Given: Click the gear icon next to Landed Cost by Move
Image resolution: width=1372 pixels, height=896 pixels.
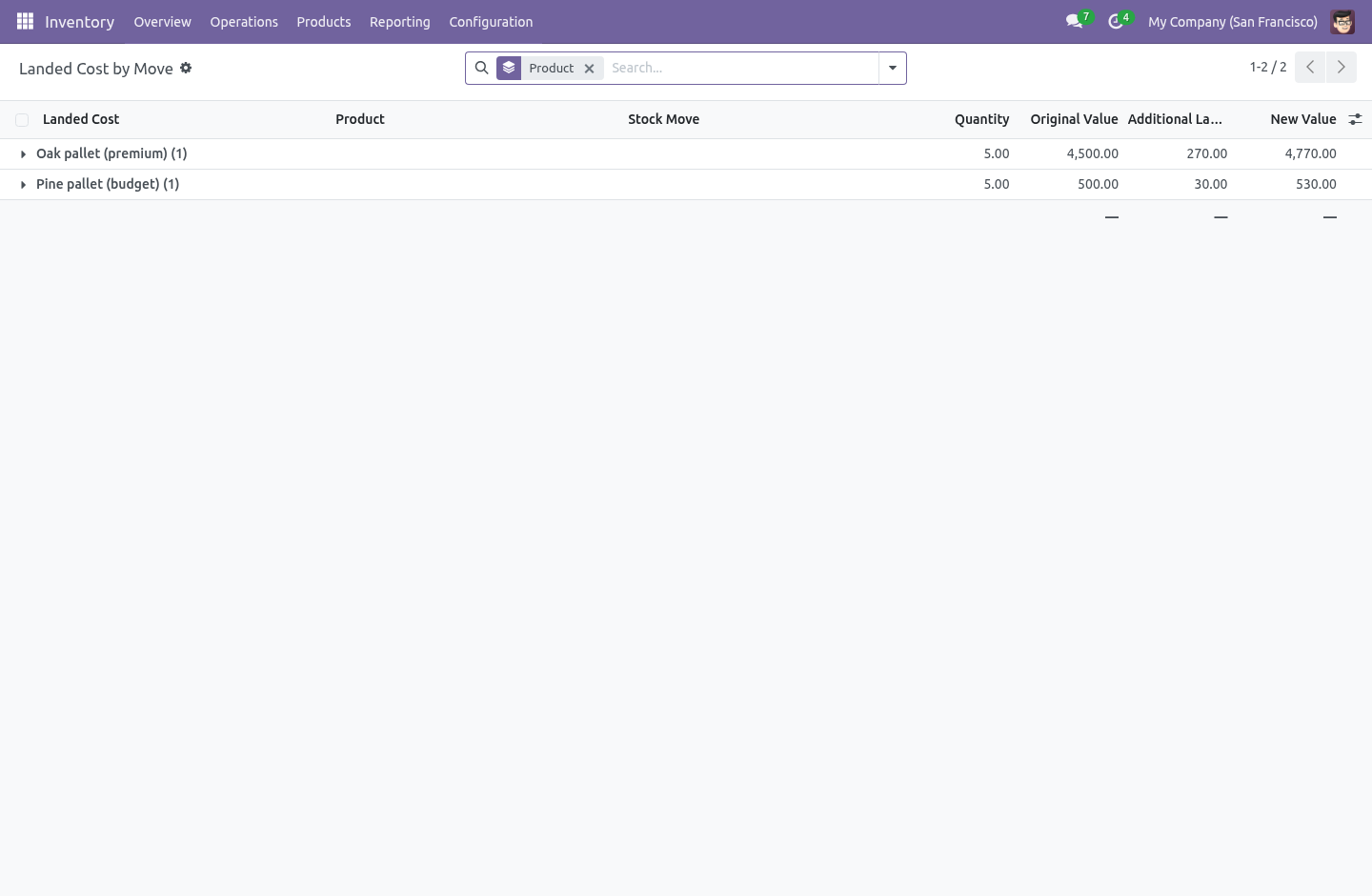Looking at the screenshot, I should [x=186, y=68].
